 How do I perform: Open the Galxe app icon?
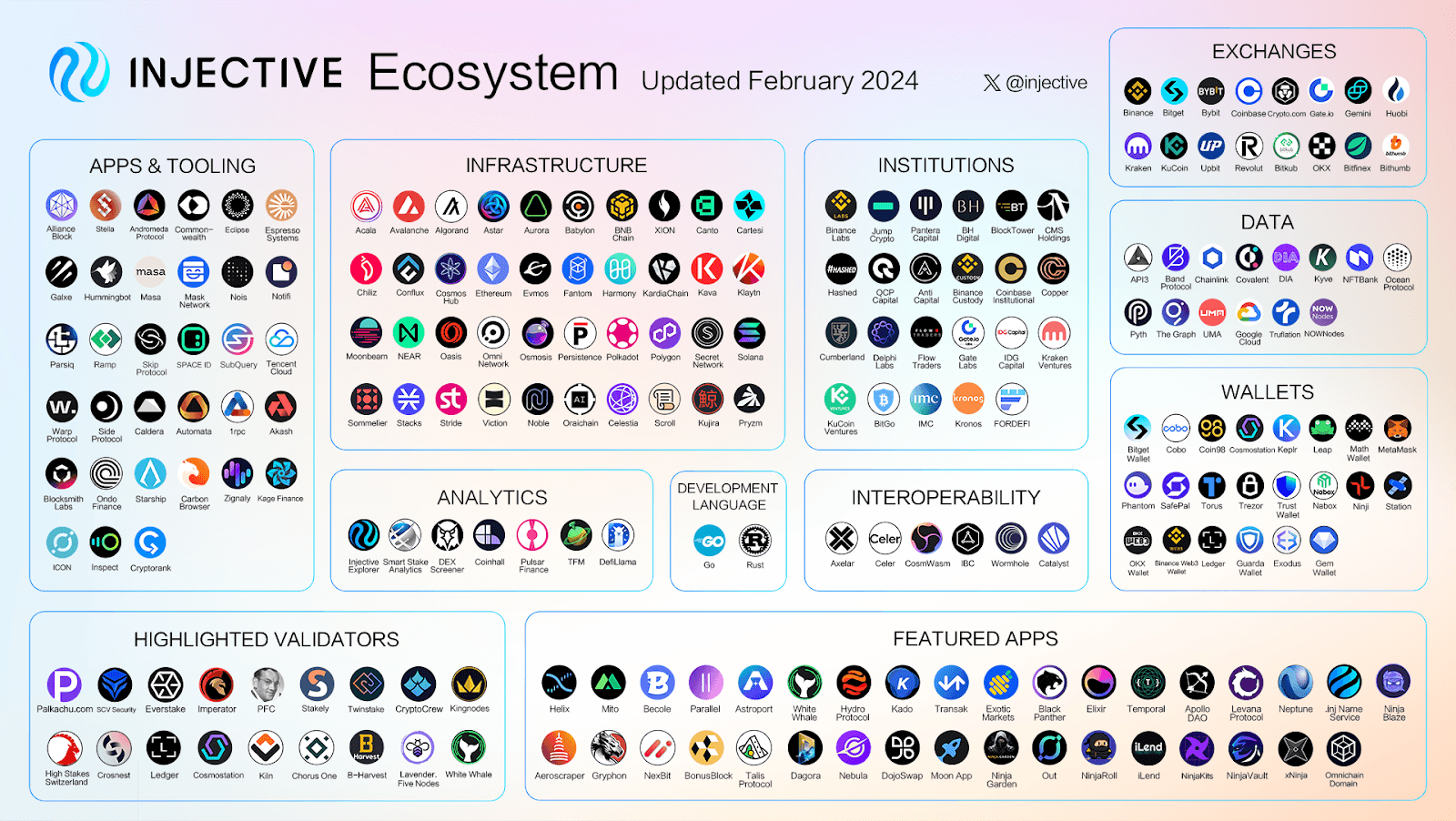point(61,272)
